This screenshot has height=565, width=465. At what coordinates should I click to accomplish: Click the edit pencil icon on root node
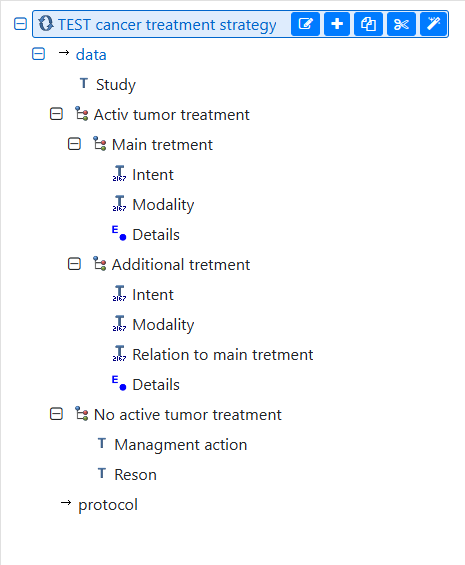(x=305, y=24)
